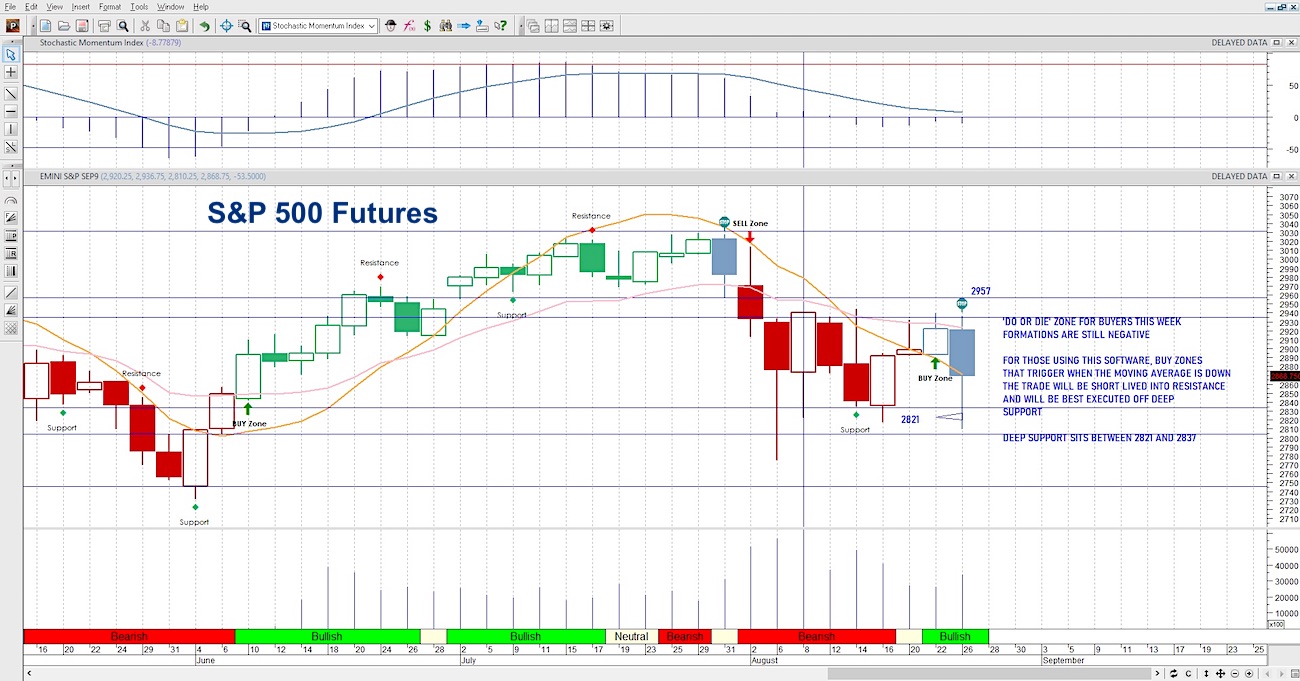
Task: Select the crosshair cursor tool in left toolbar
Action: pos(11,73)
